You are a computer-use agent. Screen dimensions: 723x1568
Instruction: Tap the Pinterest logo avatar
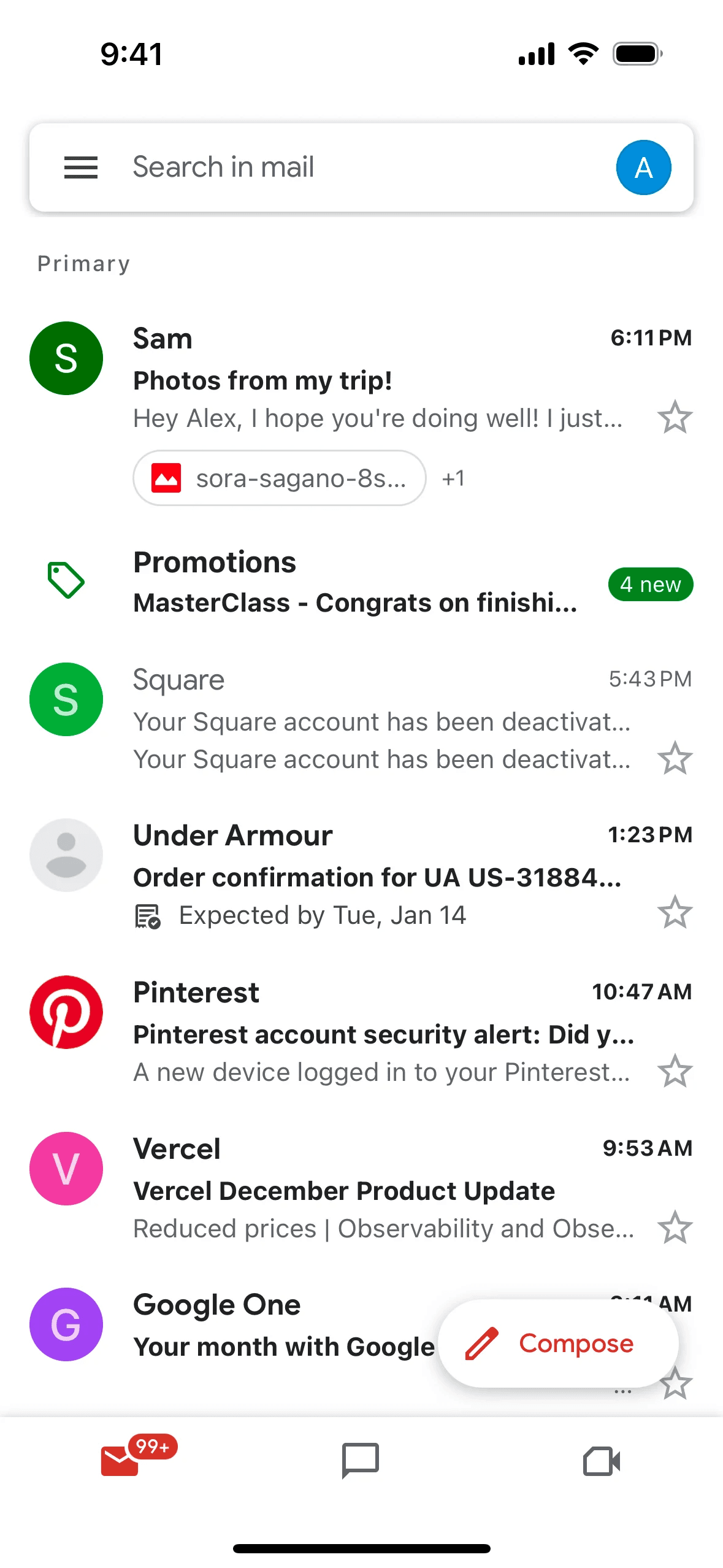(66, 1012)
